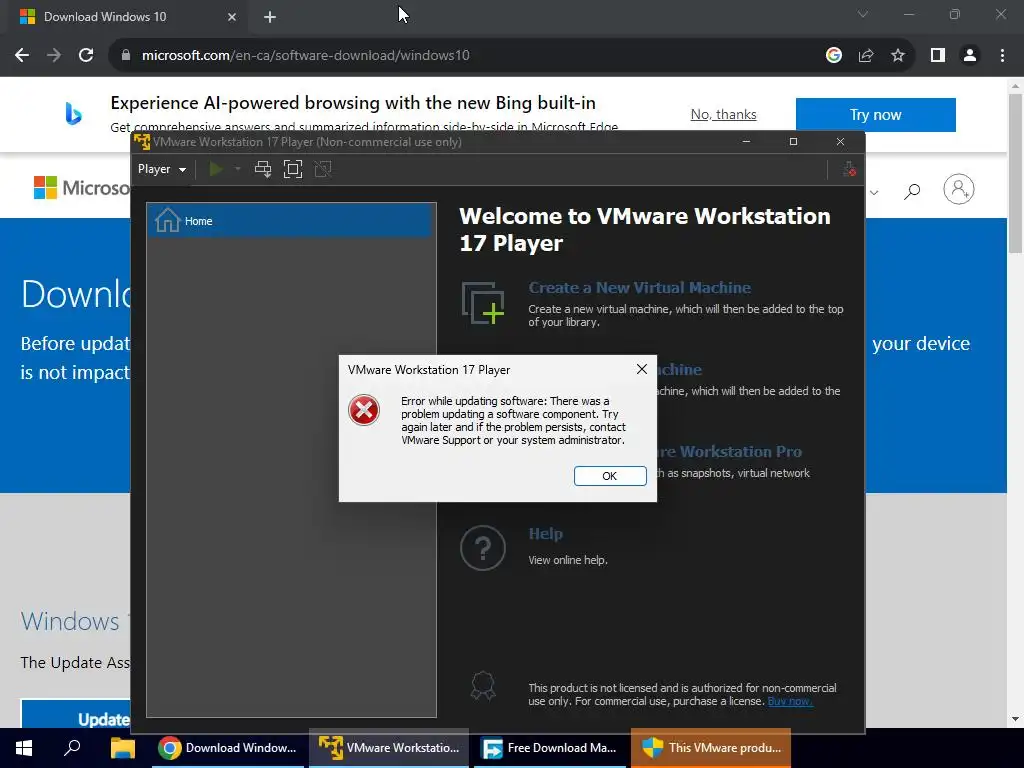The height and width of the screenshot is (768, 1024).
Task: Click OK in the VMware error dialog
Action: tap(610, 476)
